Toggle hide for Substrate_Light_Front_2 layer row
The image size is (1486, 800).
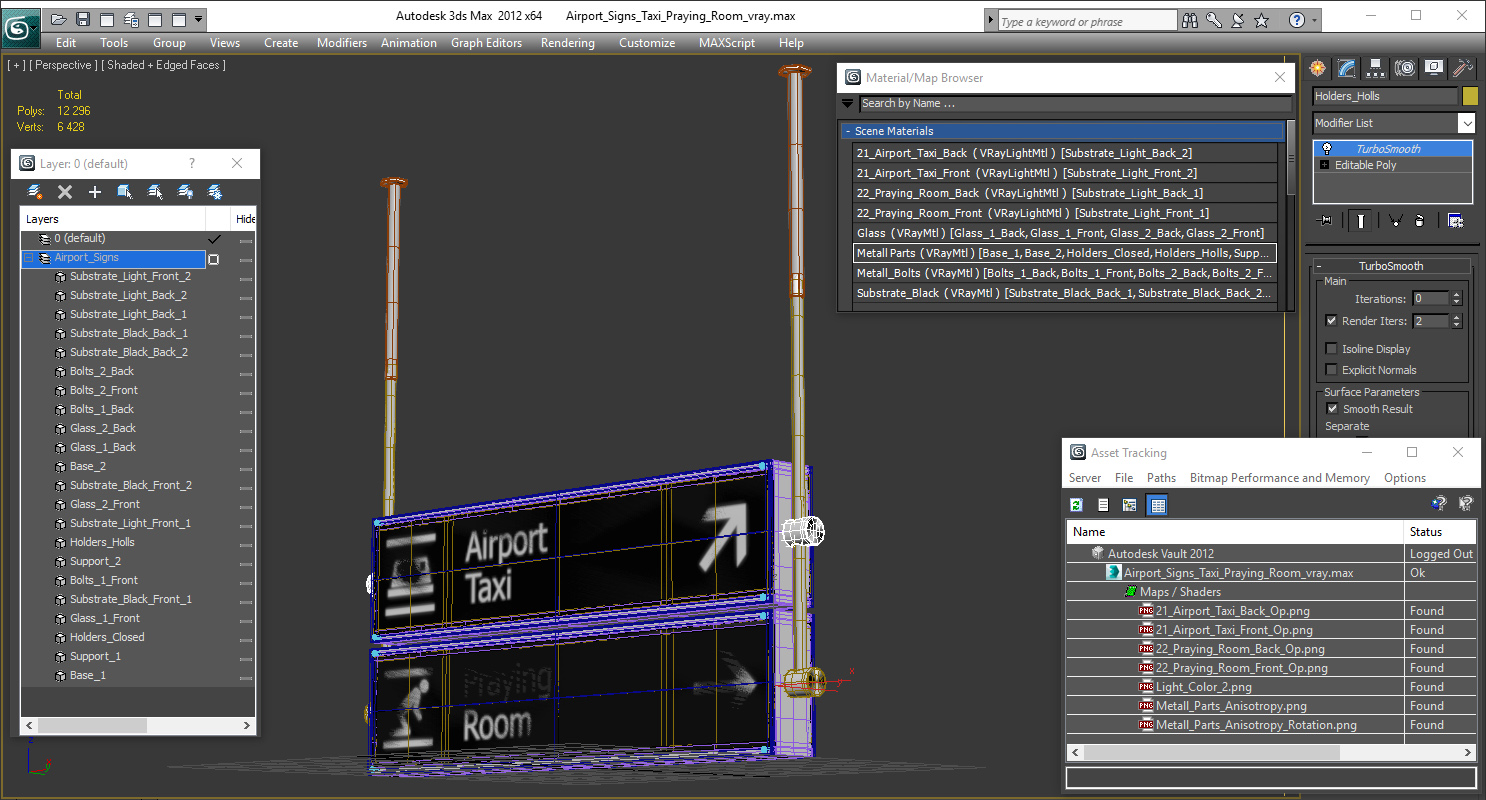pos(246,277)
